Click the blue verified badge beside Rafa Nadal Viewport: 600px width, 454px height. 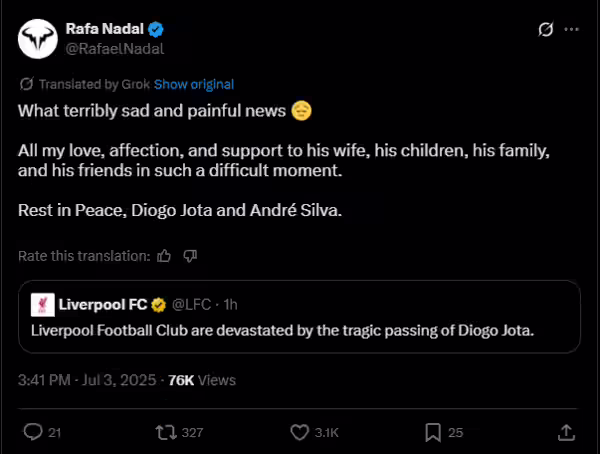156,29
